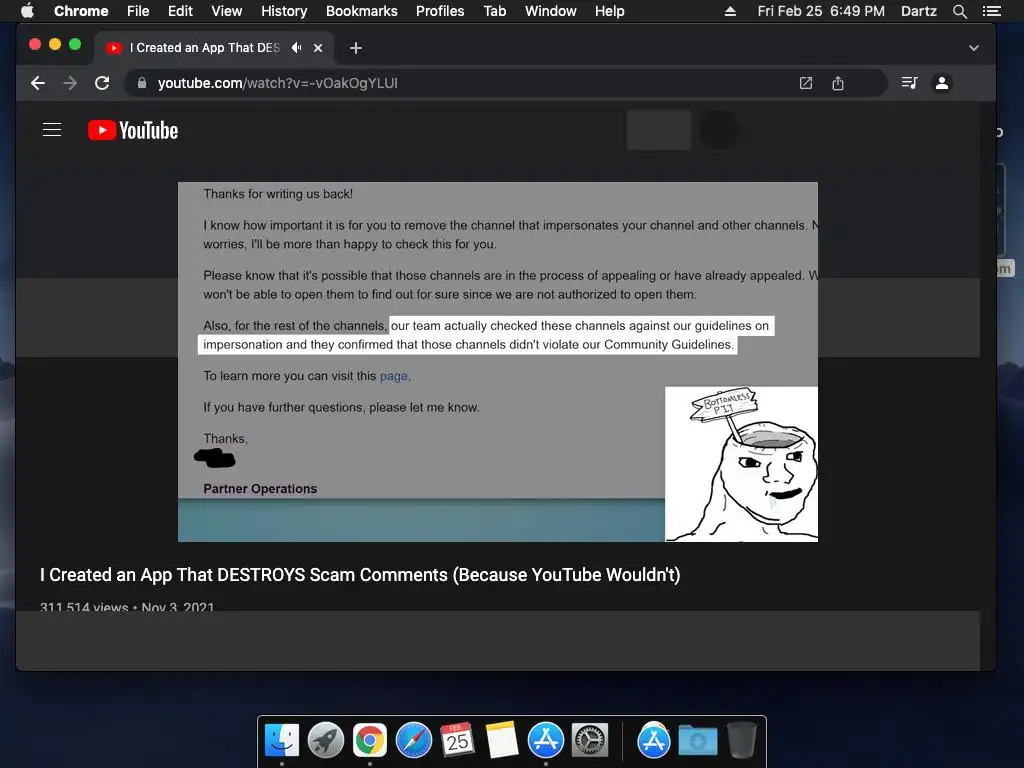
Task: Click the 'If you have further questions' line
Action: [x=341, y=408]
